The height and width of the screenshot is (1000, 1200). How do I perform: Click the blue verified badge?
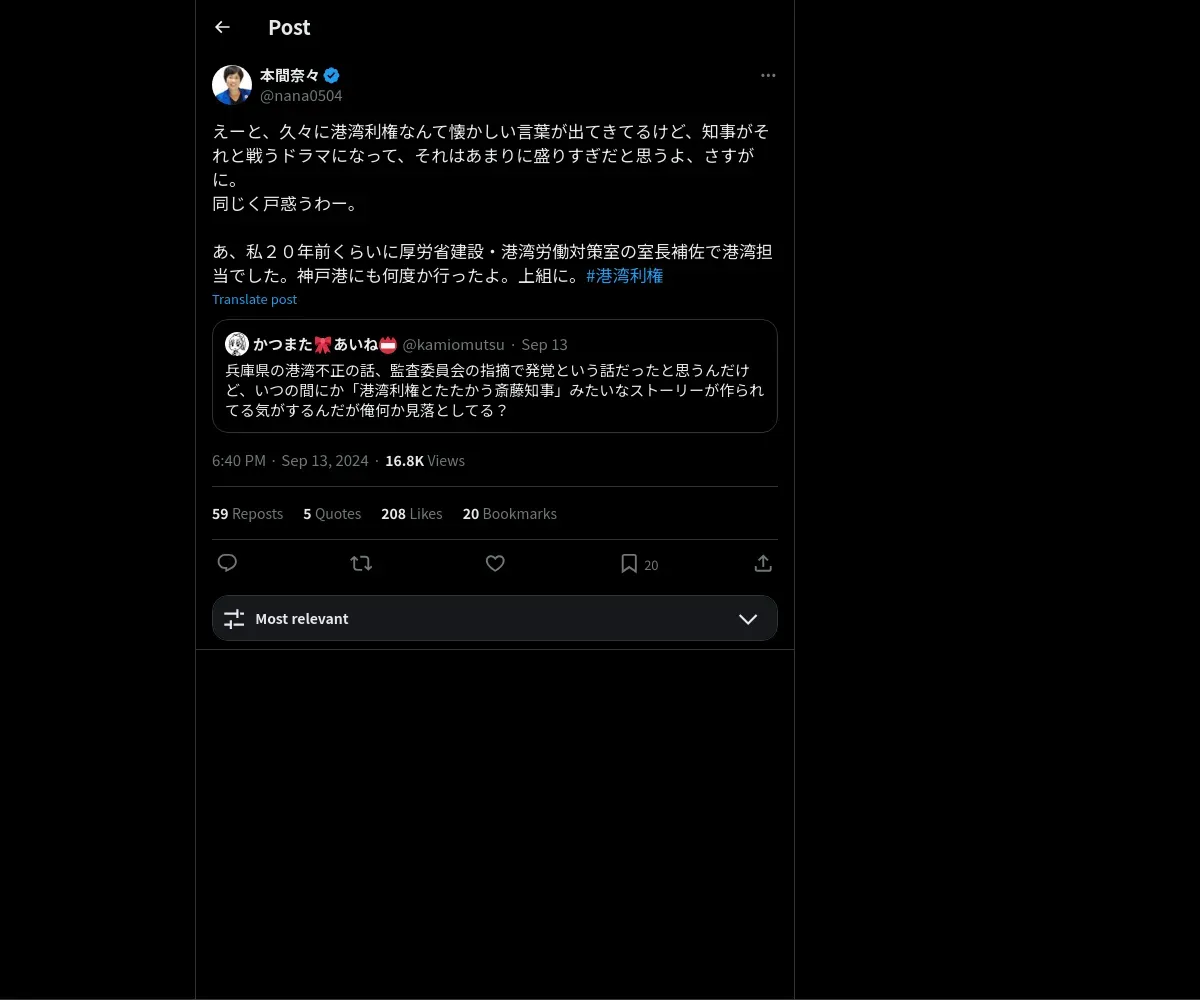pyautogui.click(x=332, y=75)
